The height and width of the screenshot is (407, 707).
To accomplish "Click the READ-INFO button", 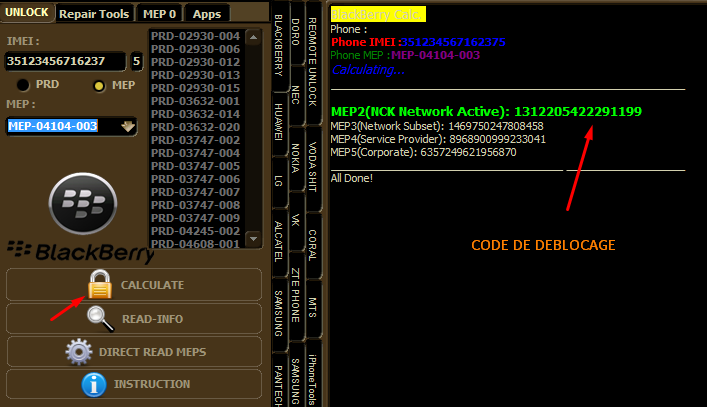I will coord(134,319).
